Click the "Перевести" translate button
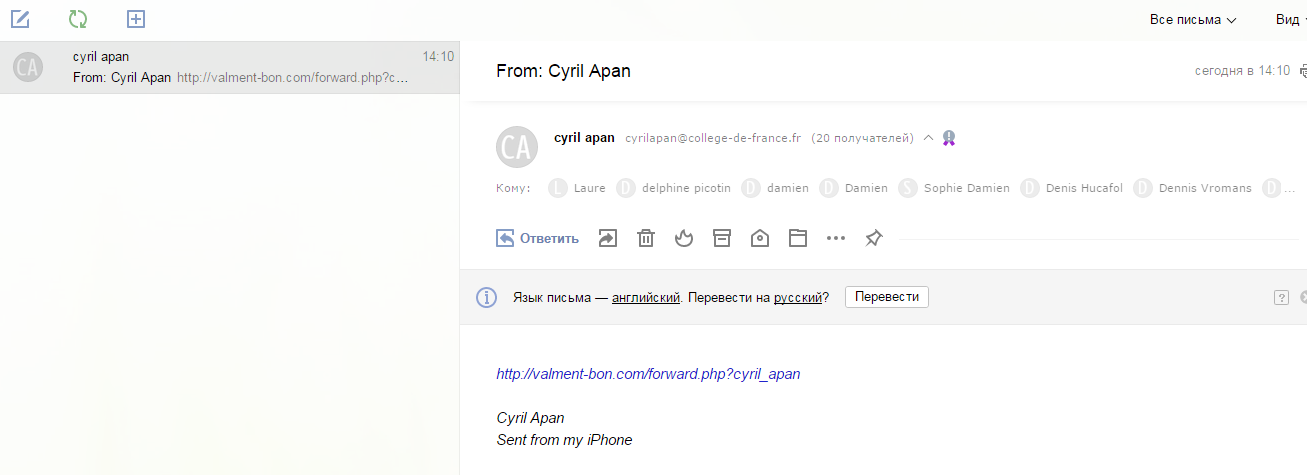 (x=886, y=297)
